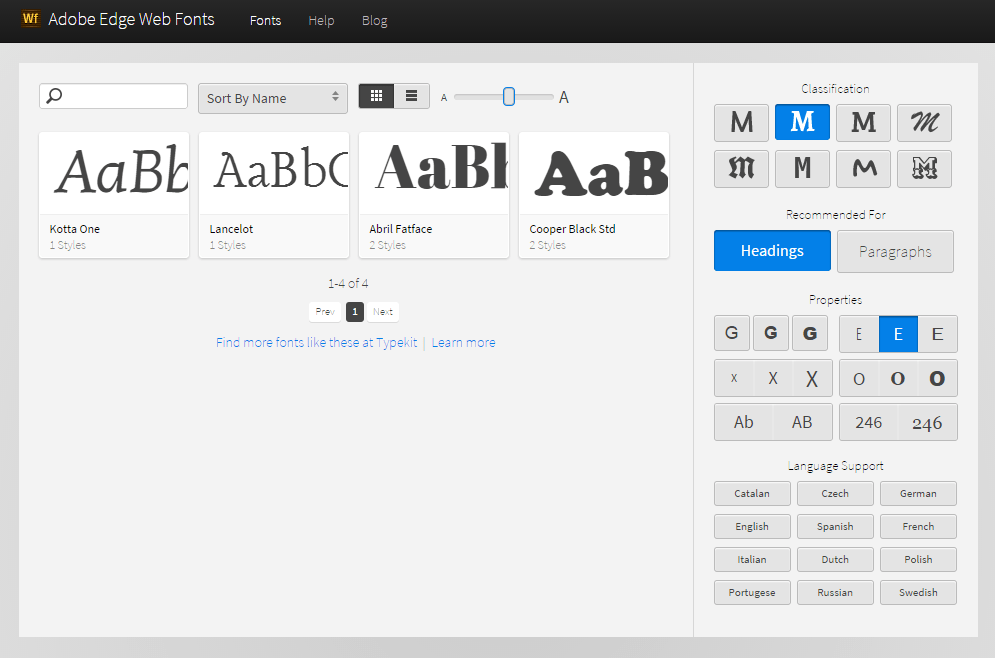995x658 pixels.
Task: Click the 1-4 of 4 results text
Action: [x=348, y=283]
